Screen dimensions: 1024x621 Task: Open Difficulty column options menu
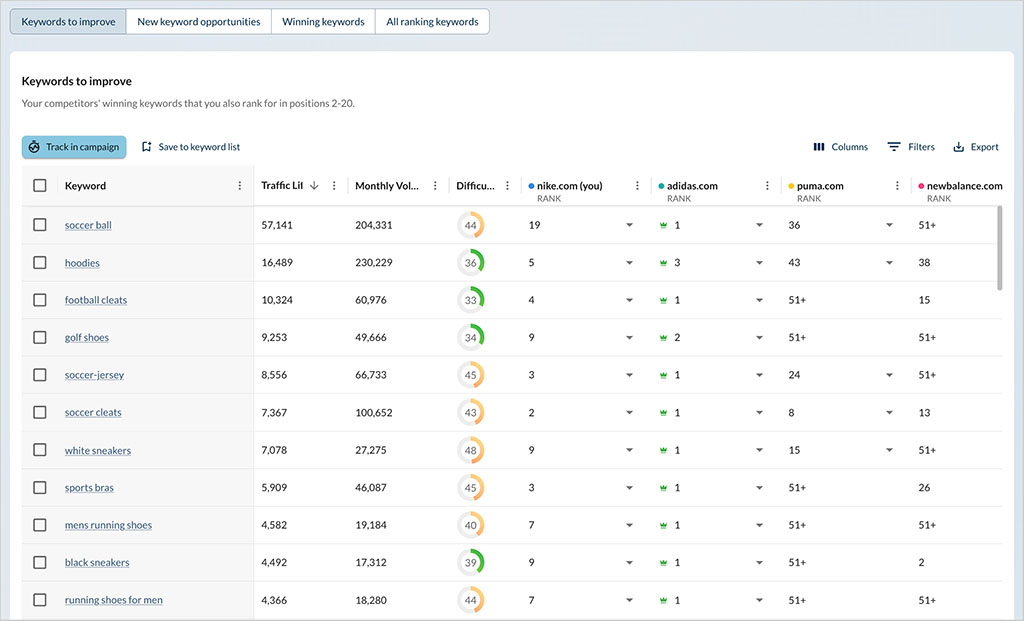[x=507, y=186]
